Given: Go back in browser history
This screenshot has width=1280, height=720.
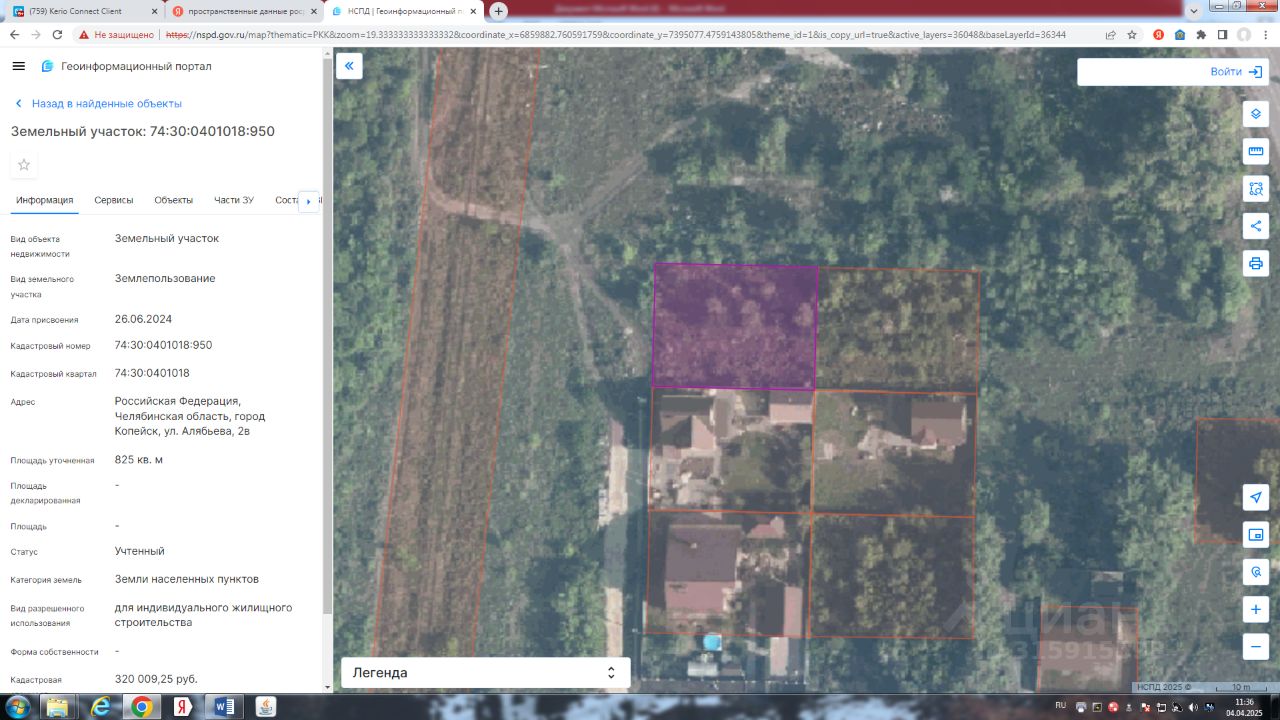Looking at the screenshot, I should tap(14, 34).
